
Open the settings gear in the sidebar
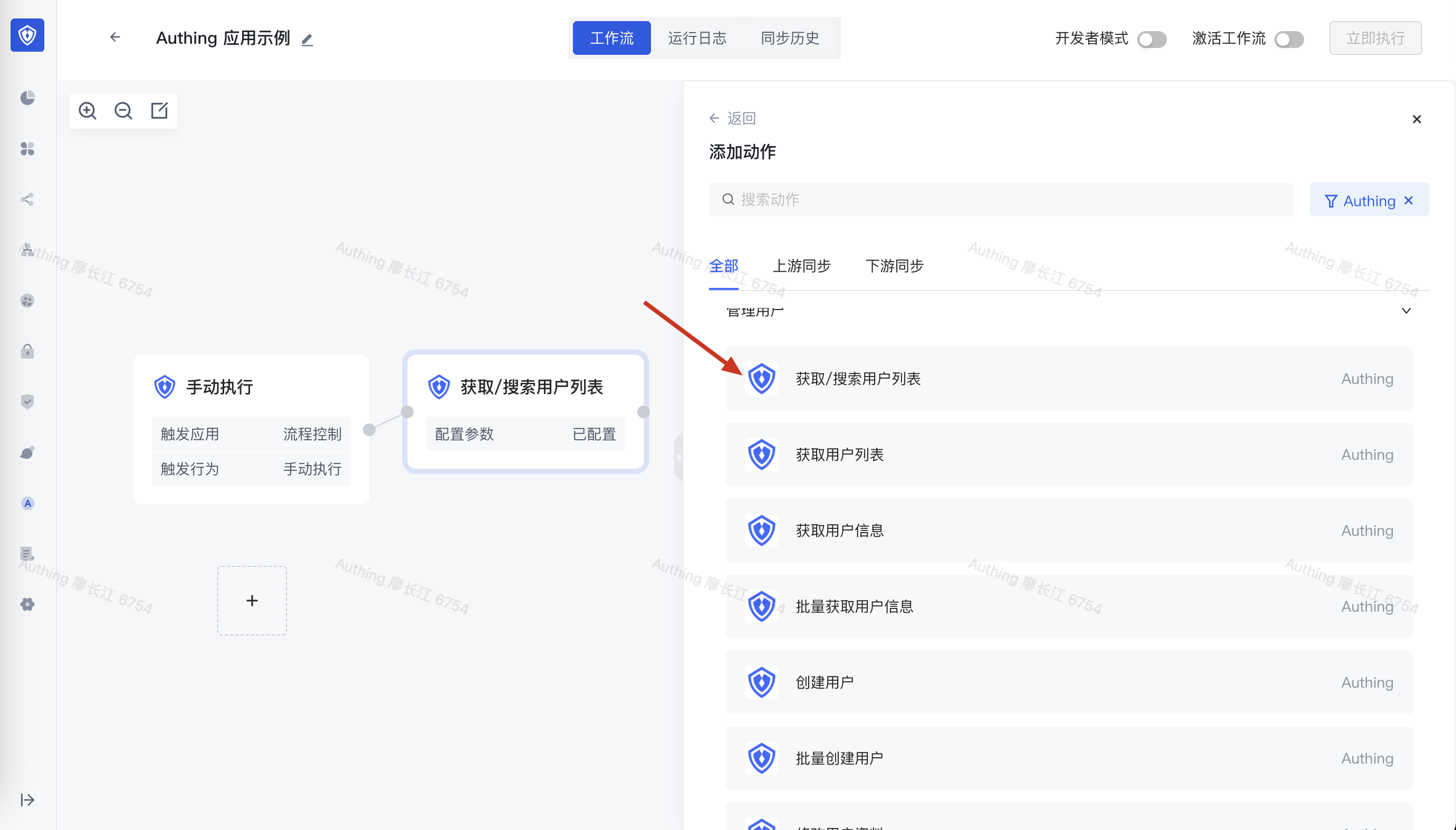tap(27, 604)
